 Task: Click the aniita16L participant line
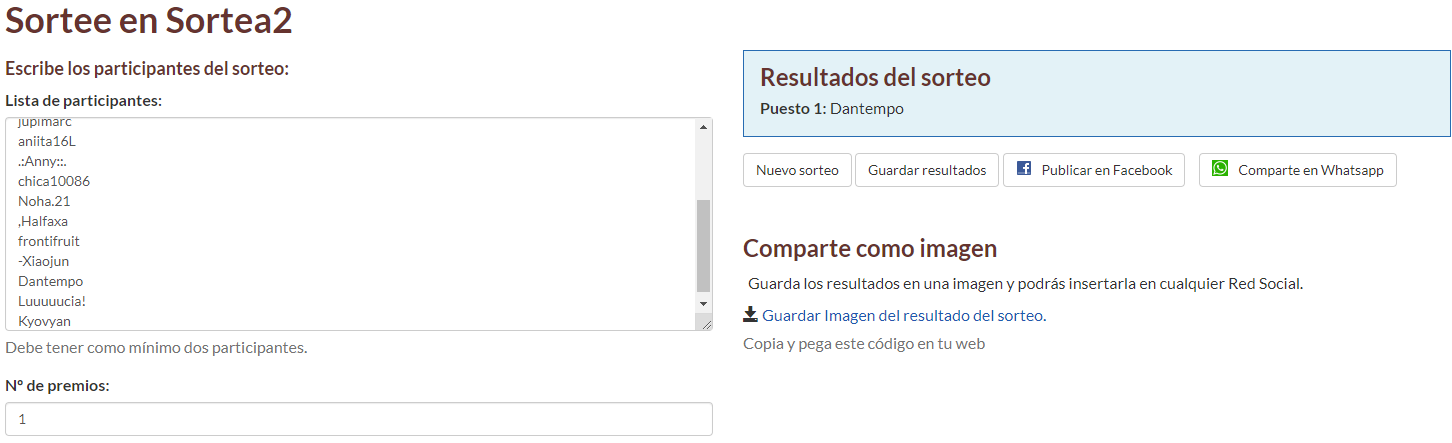tap(47, 141)
